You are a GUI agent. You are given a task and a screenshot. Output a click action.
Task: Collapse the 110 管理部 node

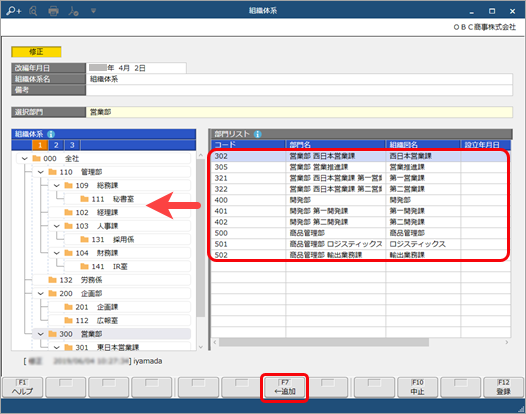click(41, 172)
